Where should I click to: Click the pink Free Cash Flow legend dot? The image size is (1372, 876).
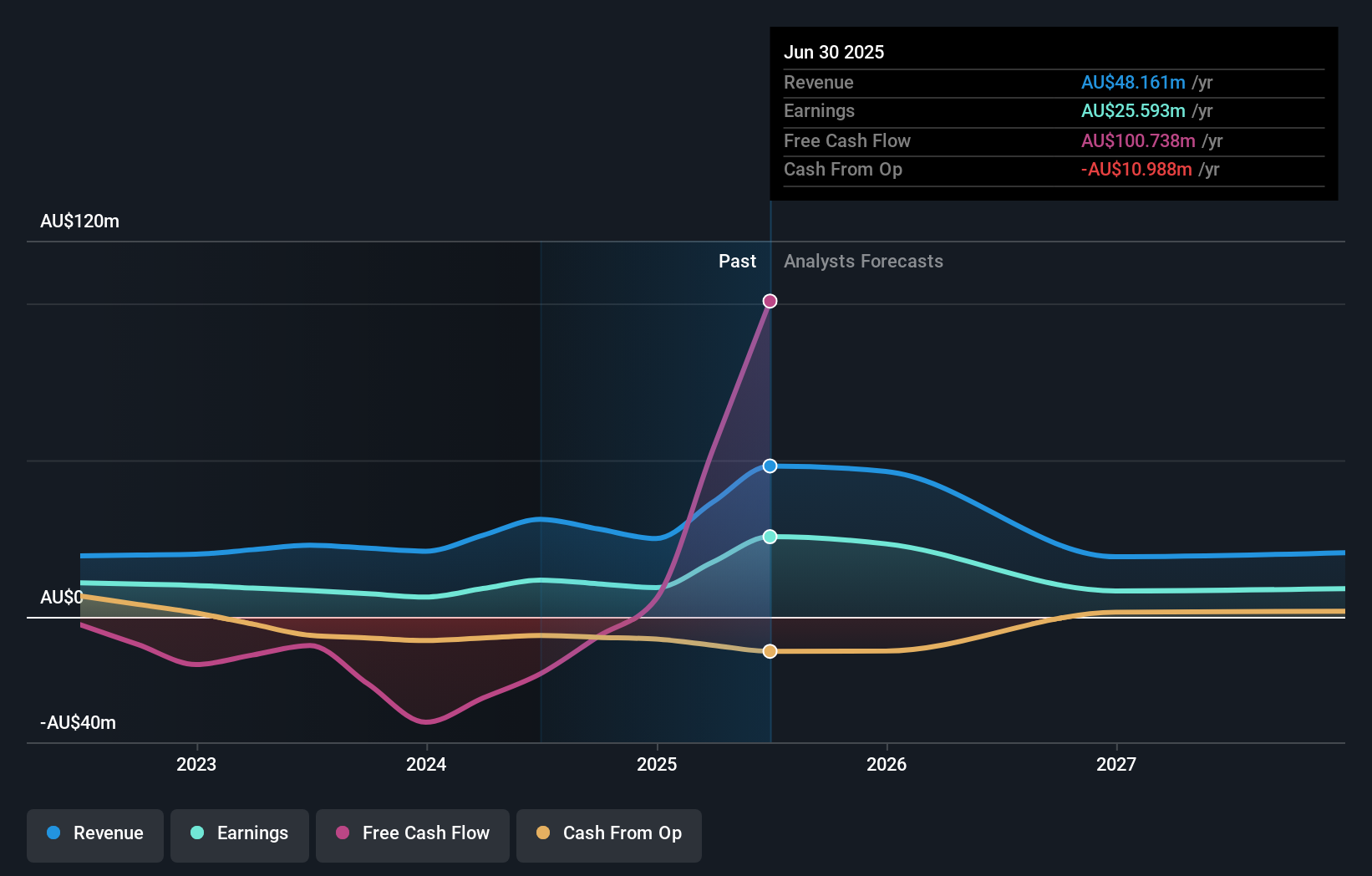click(343, 833)
